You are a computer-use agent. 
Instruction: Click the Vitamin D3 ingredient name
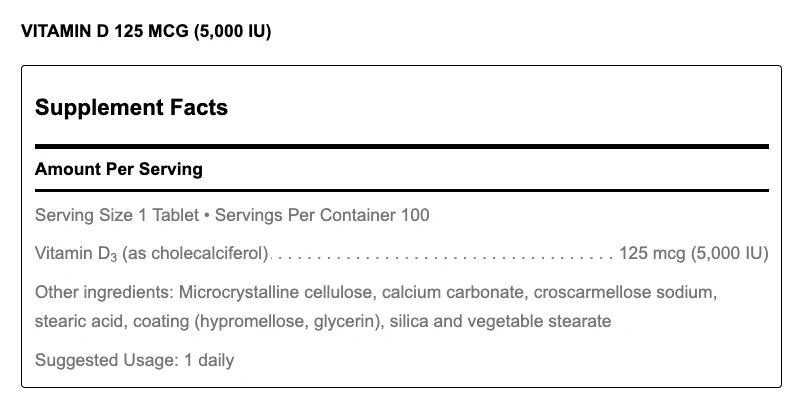76,253
